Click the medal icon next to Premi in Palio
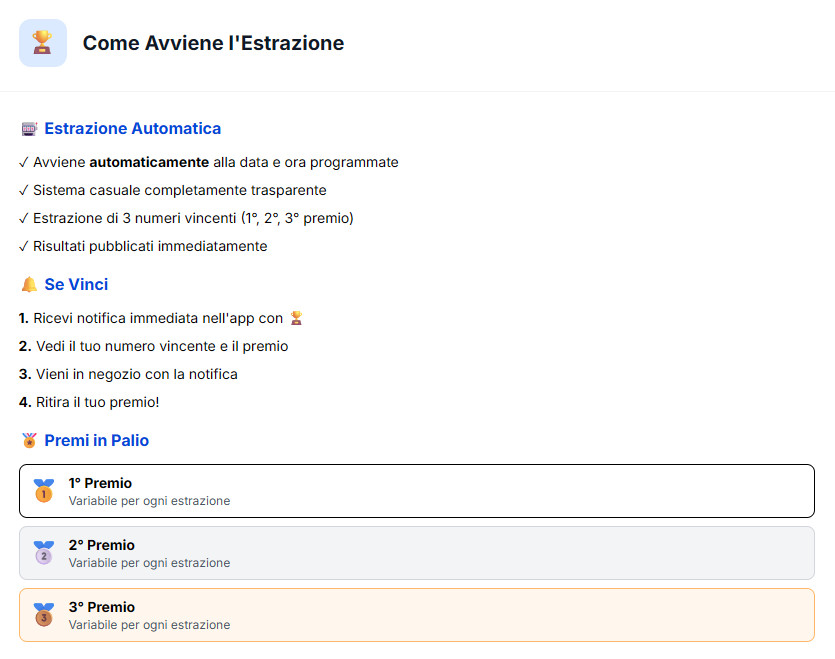835x659 pixels. pos(29,441)
